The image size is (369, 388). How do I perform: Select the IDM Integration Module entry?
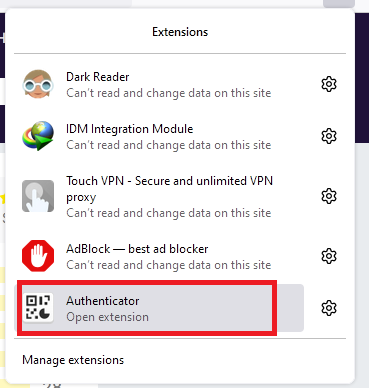tap(159, 136)
